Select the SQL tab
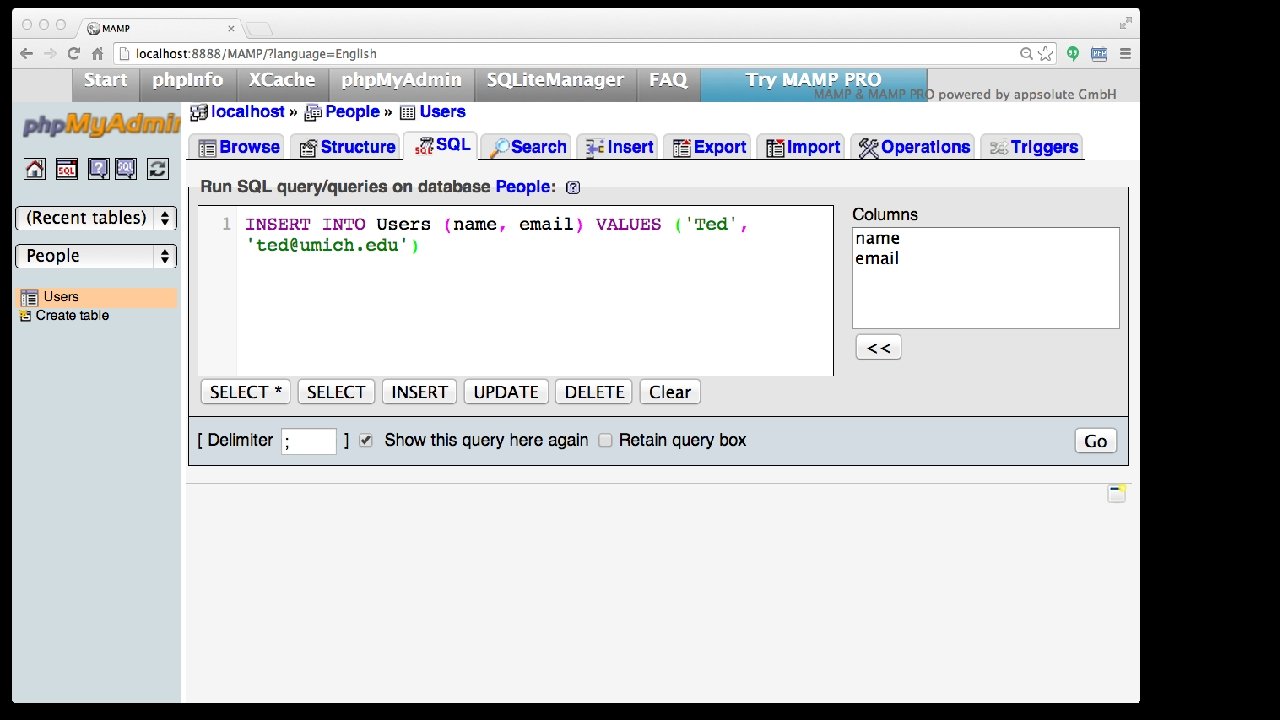The width and height of the screenshot is (1280, 720). (442, 145)
